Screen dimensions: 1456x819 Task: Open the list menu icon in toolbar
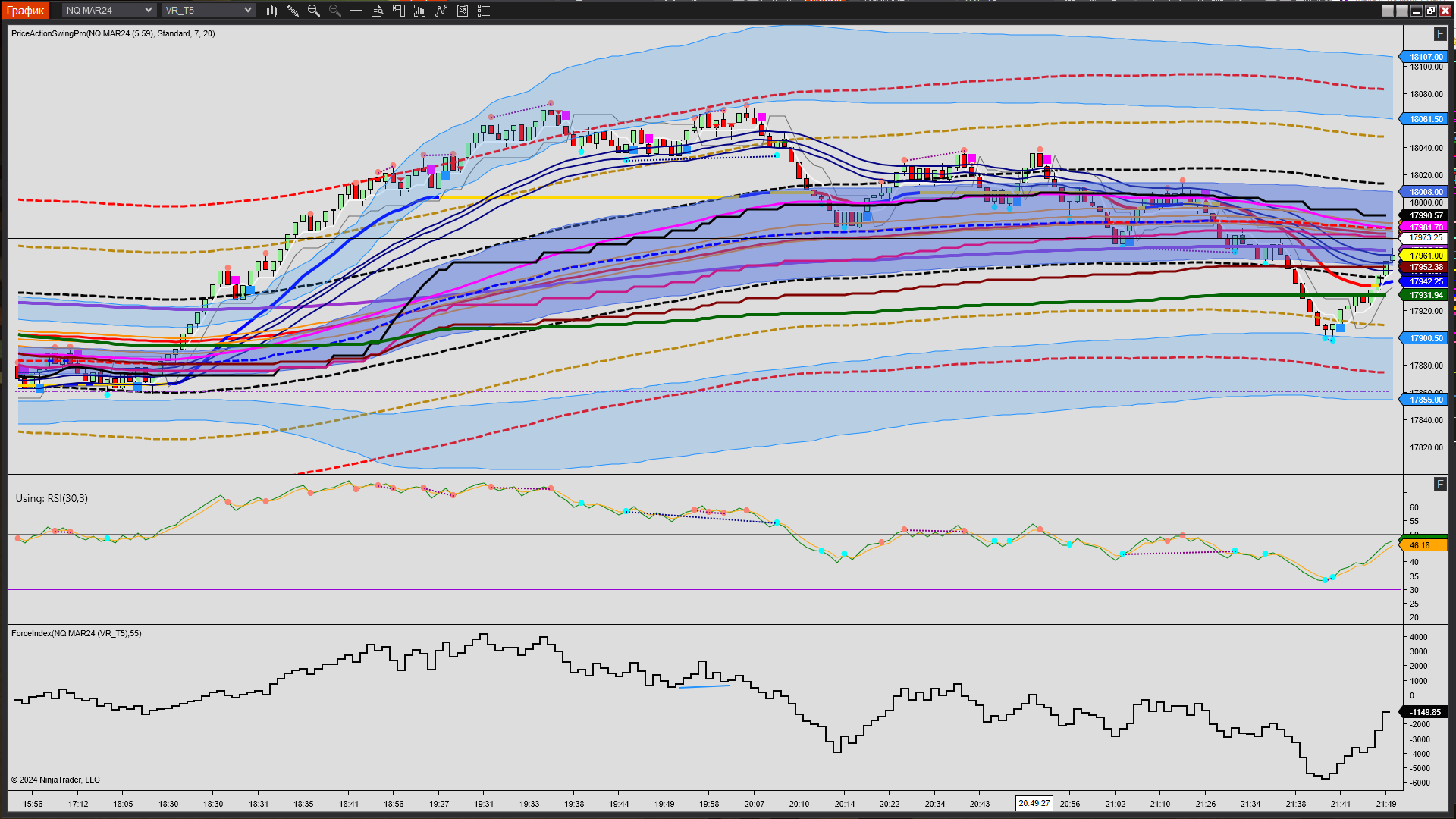pyautogui.click(x=484, y=11)
